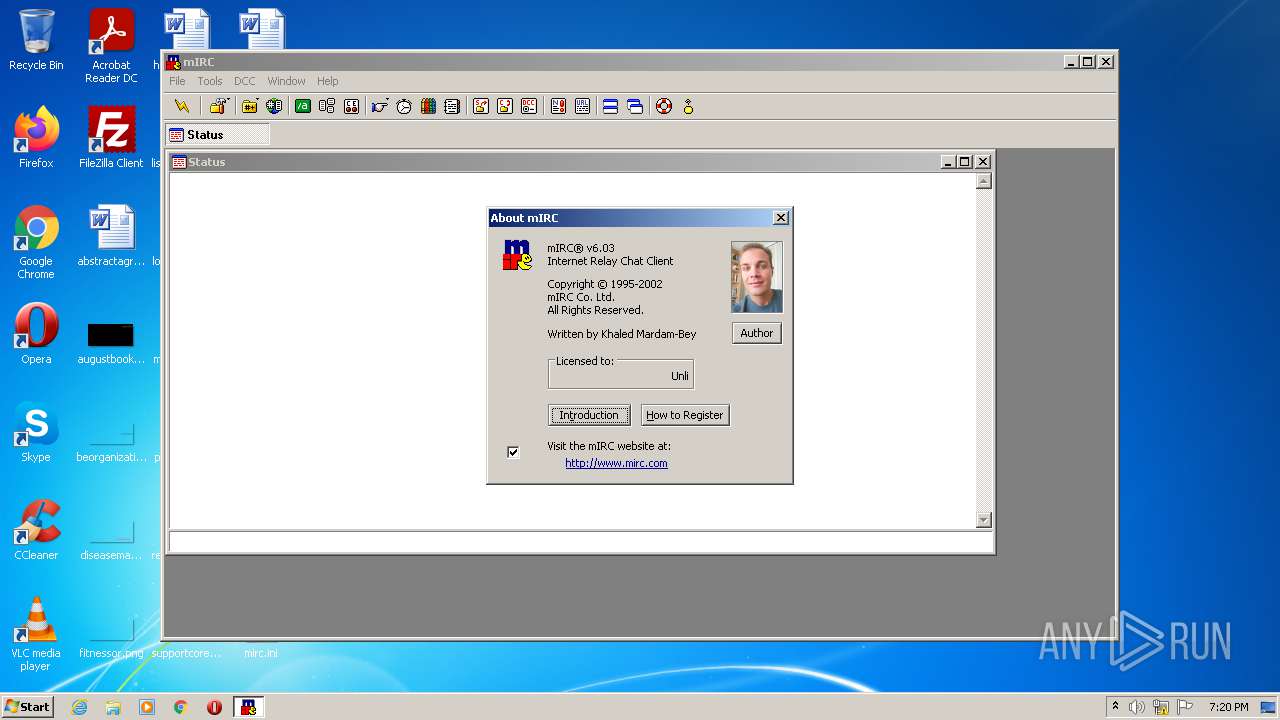This screenshot has height=720, width=1280.
Task: Toggle the checkbox in About mIRC dialog
Action: click(x=513, y=452)
